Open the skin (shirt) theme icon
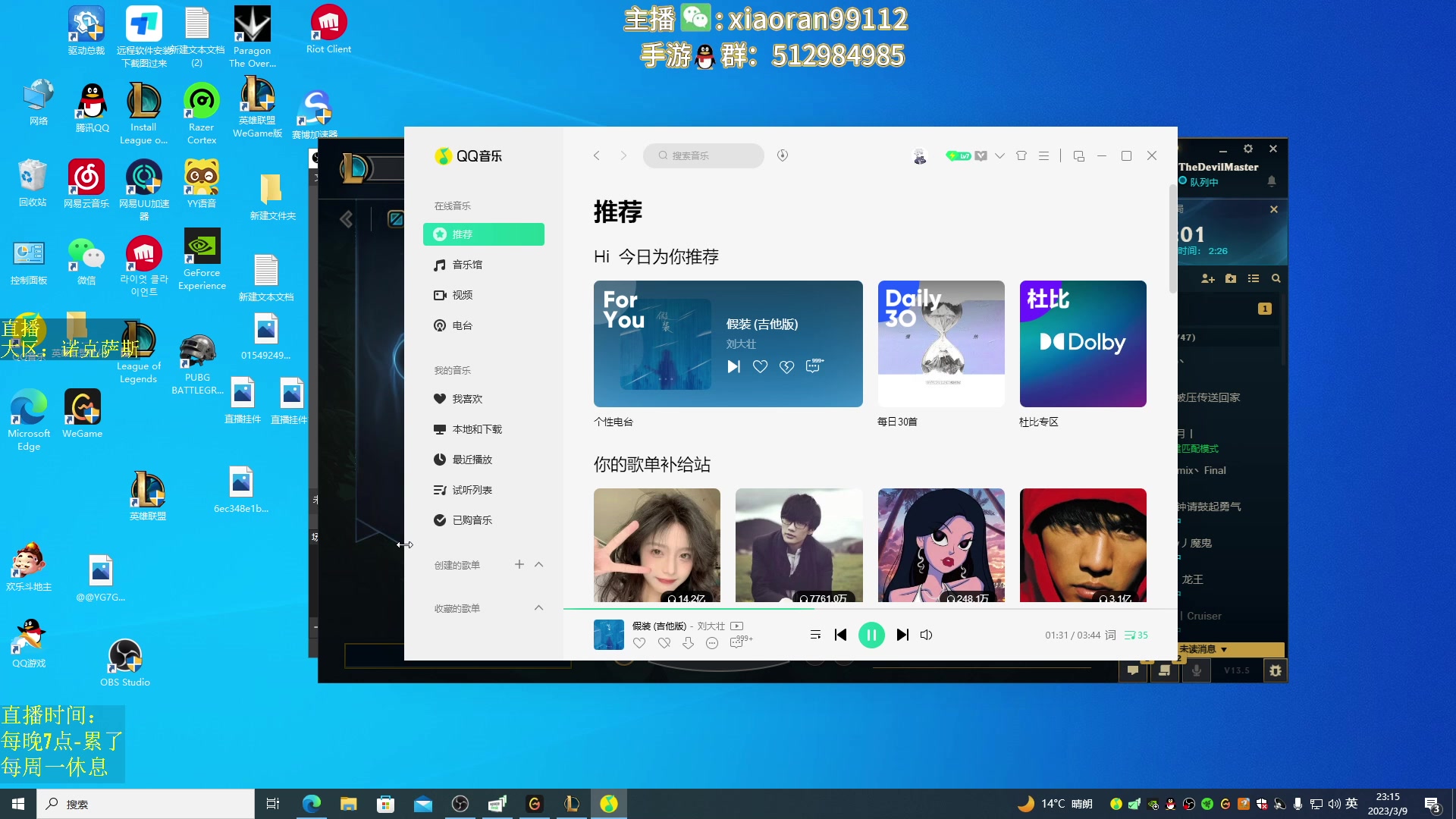 tap(1021, 155)
